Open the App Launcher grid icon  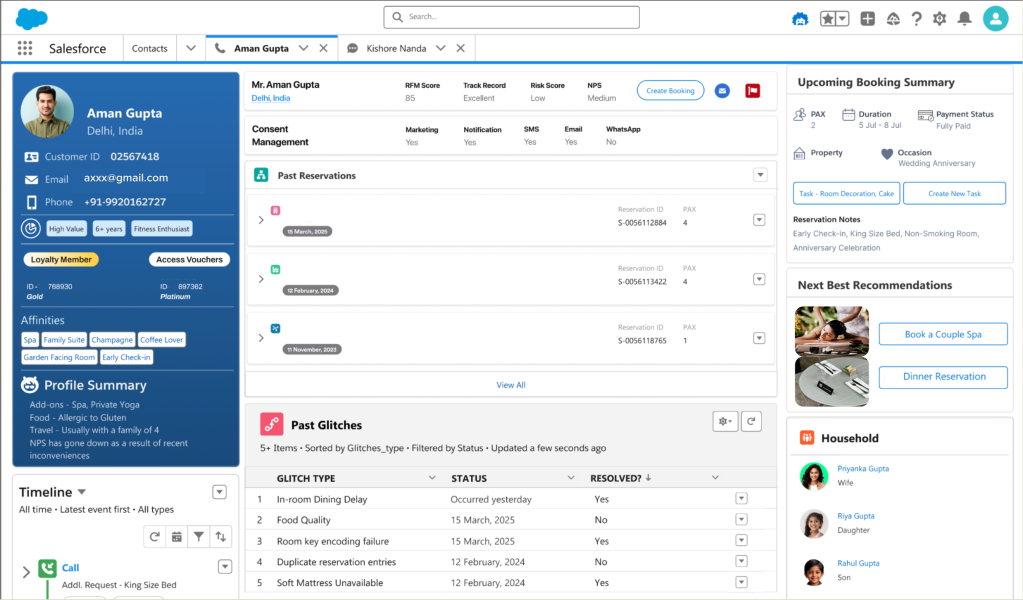[x=25, y=48]
